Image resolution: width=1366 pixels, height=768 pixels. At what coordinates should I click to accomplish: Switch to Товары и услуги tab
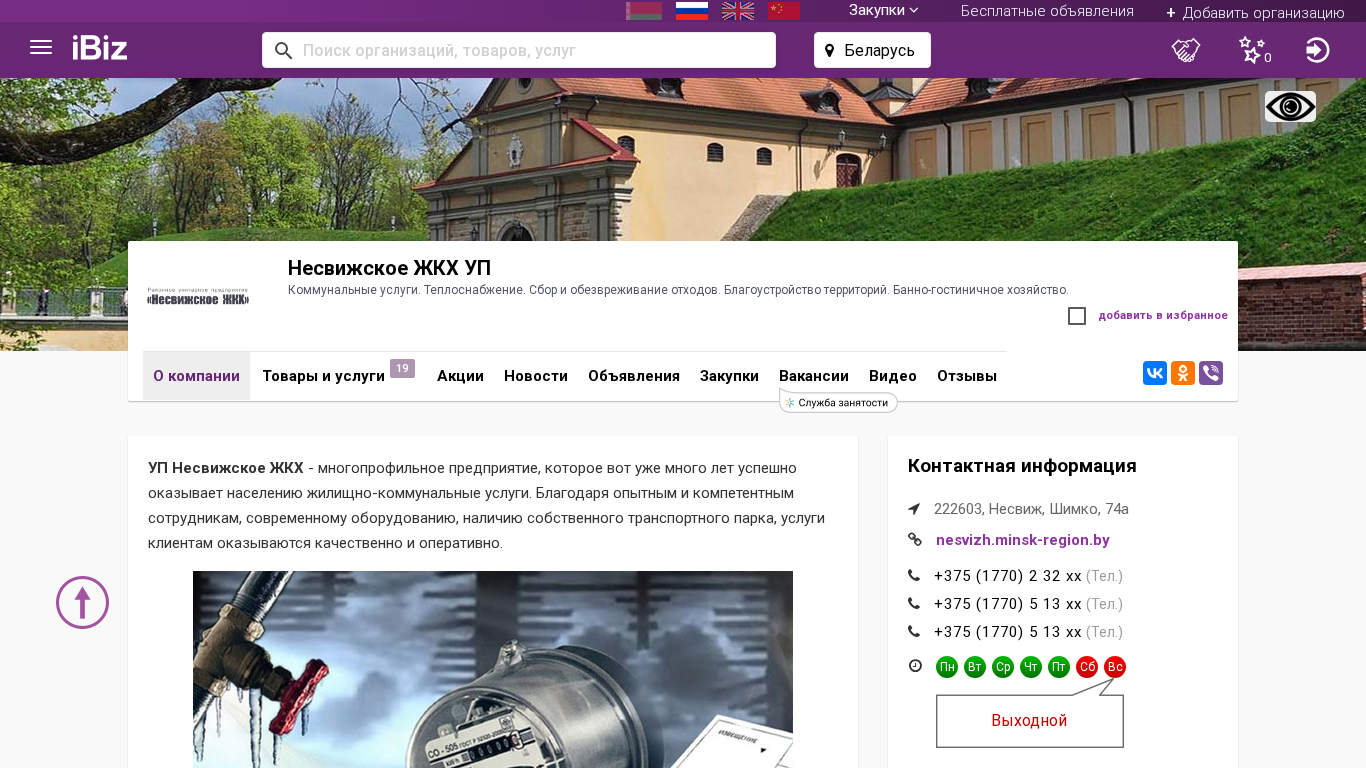[323, 376]
